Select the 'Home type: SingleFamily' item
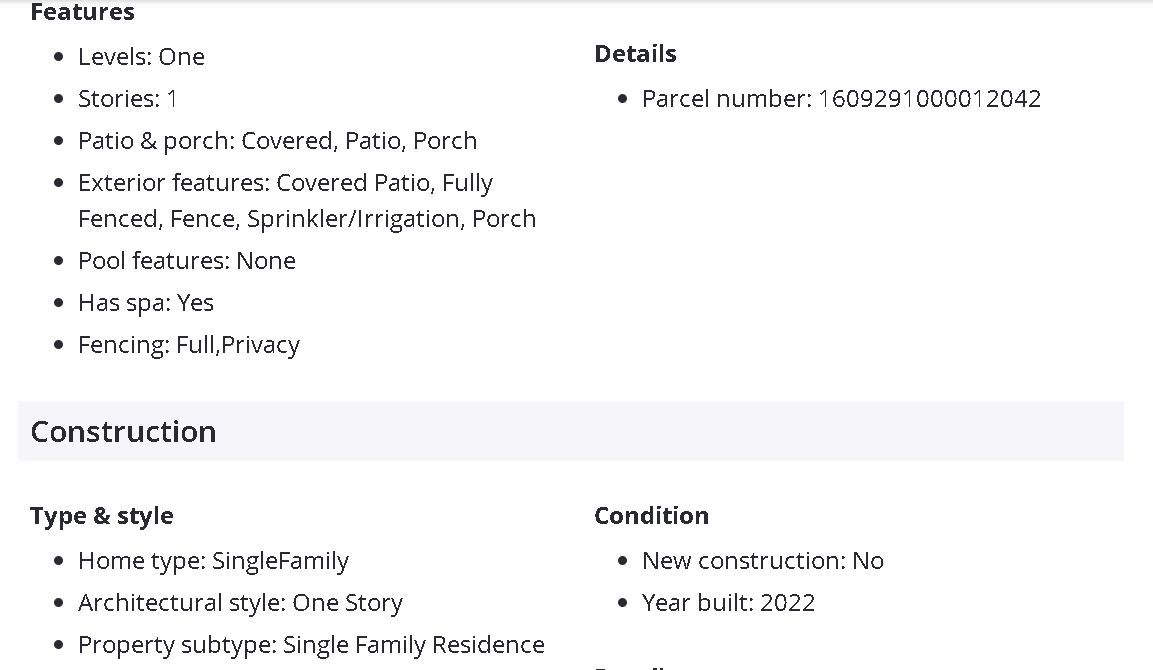 (213, 561)
